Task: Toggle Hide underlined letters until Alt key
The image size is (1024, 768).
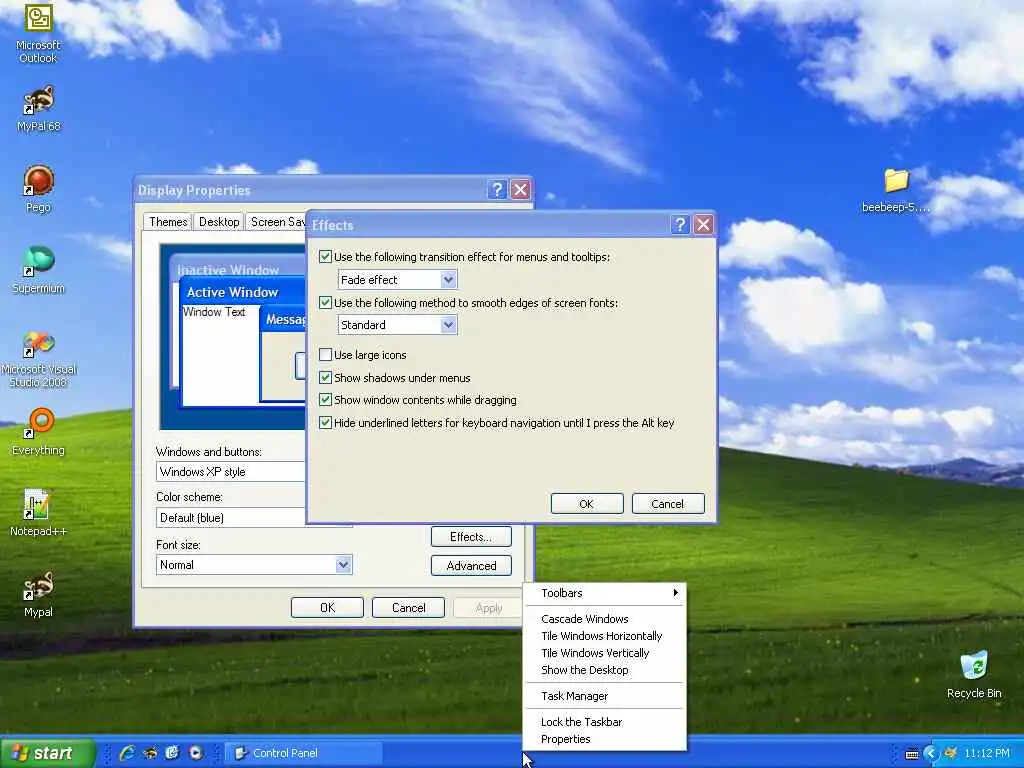Action: (x=325, y=423)
